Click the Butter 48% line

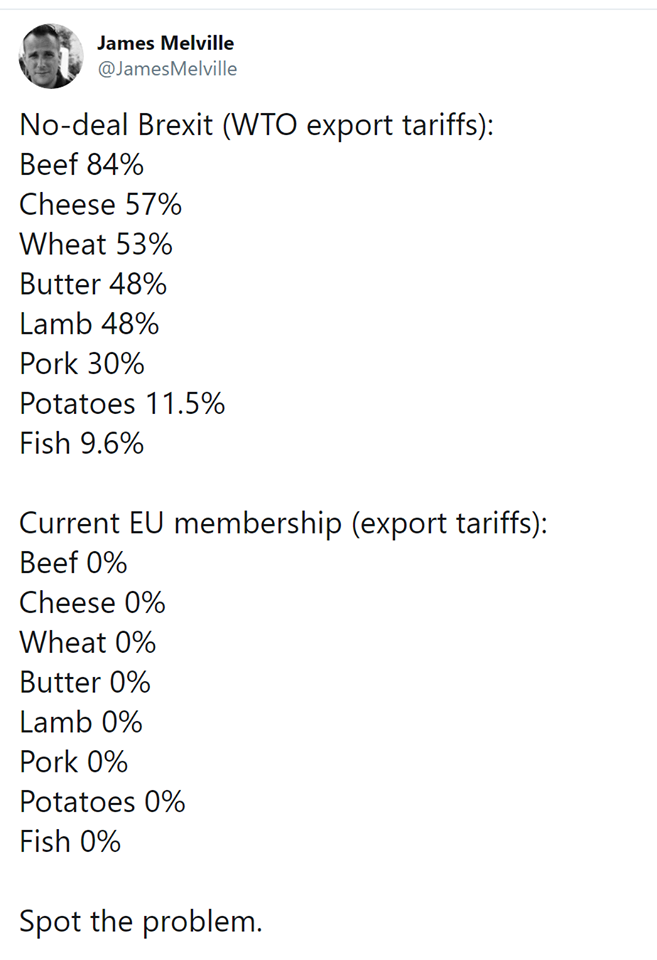click(93, 284)
